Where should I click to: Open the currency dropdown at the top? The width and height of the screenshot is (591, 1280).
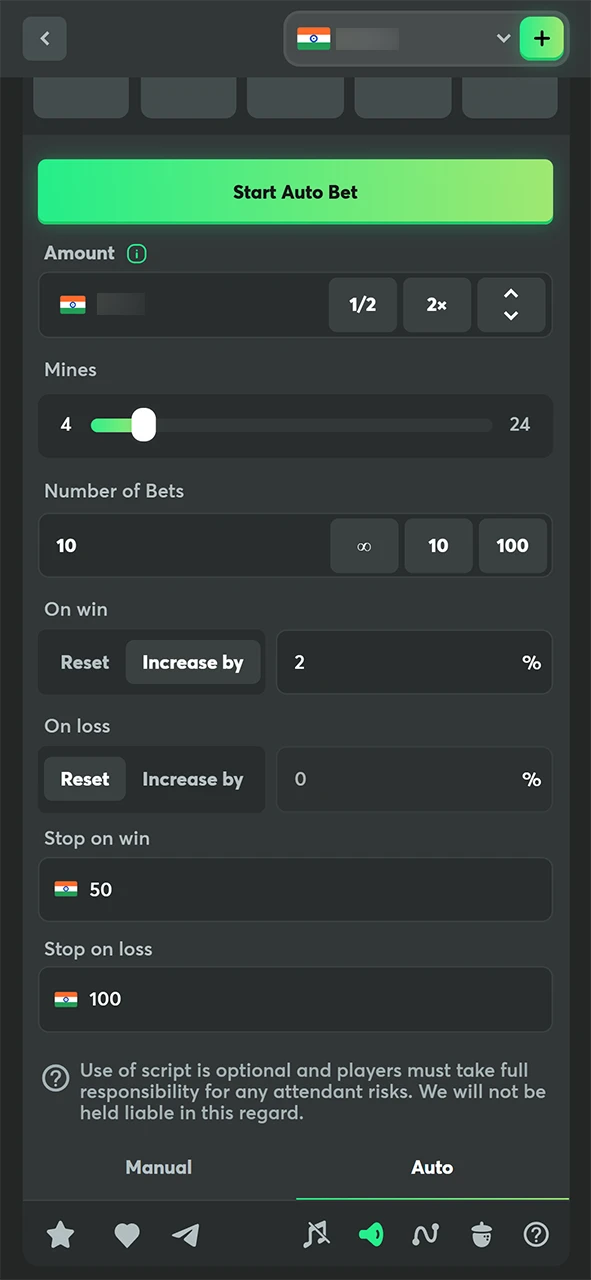pos(503,38)
